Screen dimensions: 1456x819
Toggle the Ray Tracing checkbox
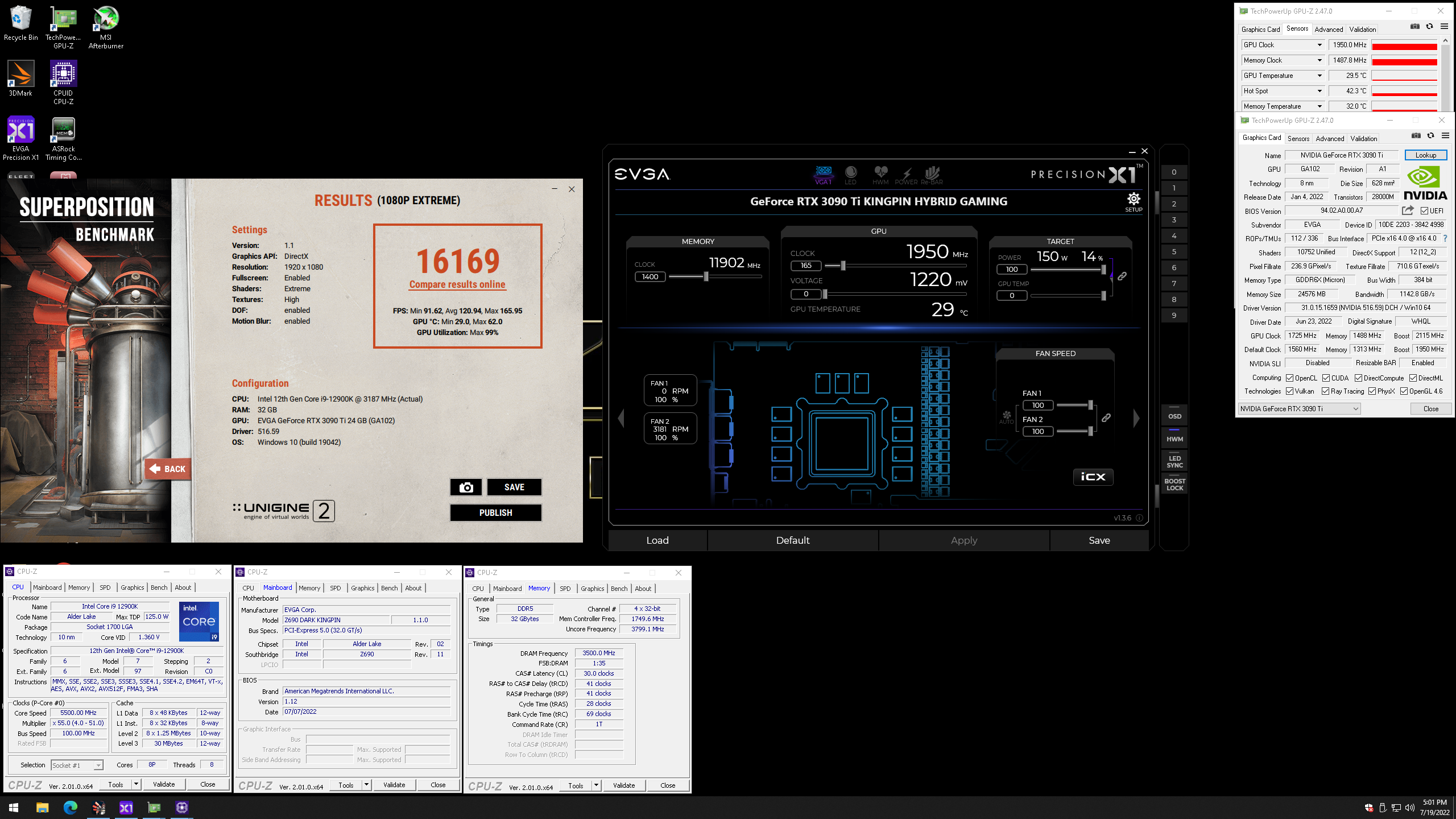(x=1326, y=391)
